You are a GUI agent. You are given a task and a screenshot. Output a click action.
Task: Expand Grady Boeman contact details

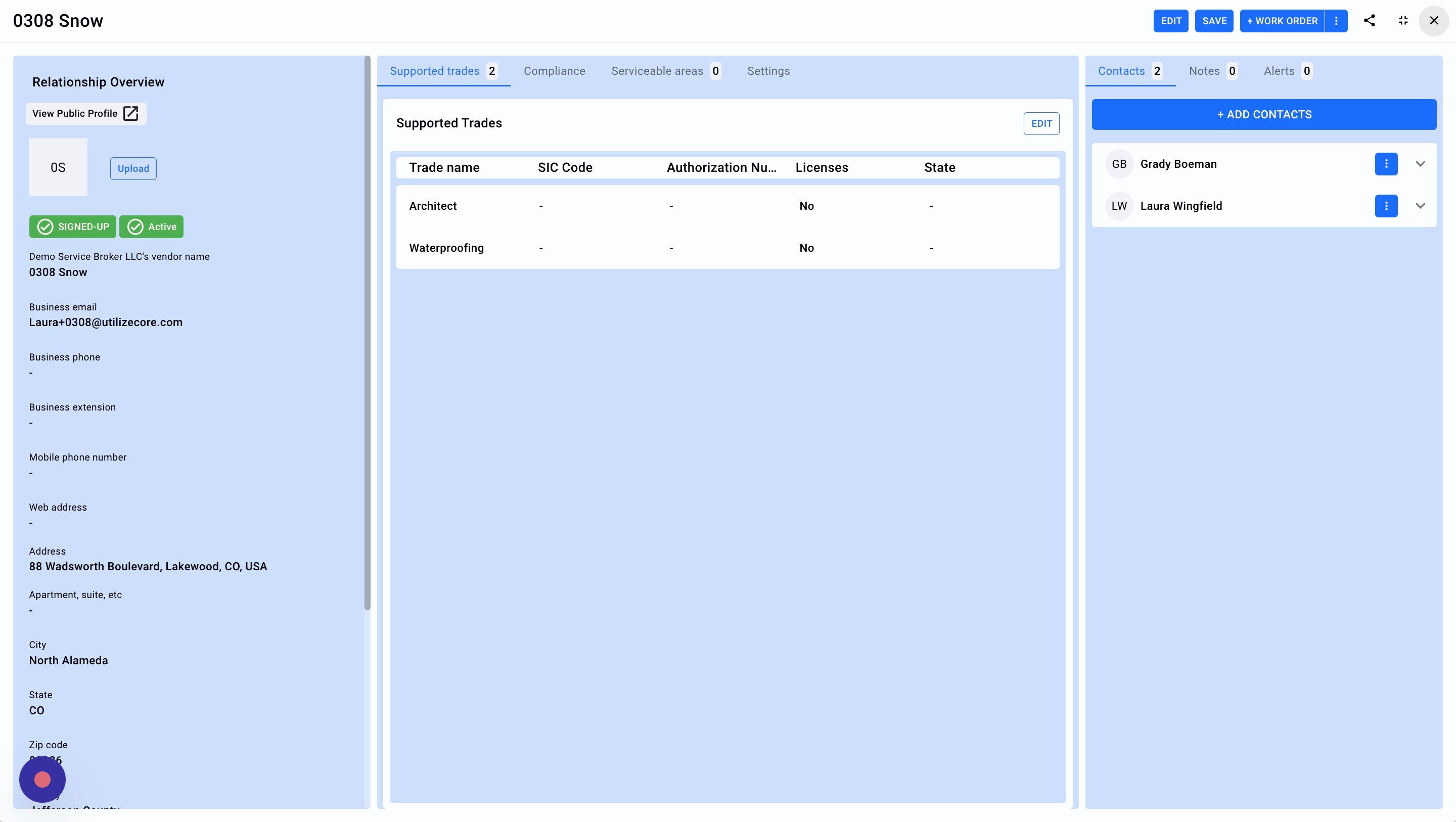(x=1420, y=164)
